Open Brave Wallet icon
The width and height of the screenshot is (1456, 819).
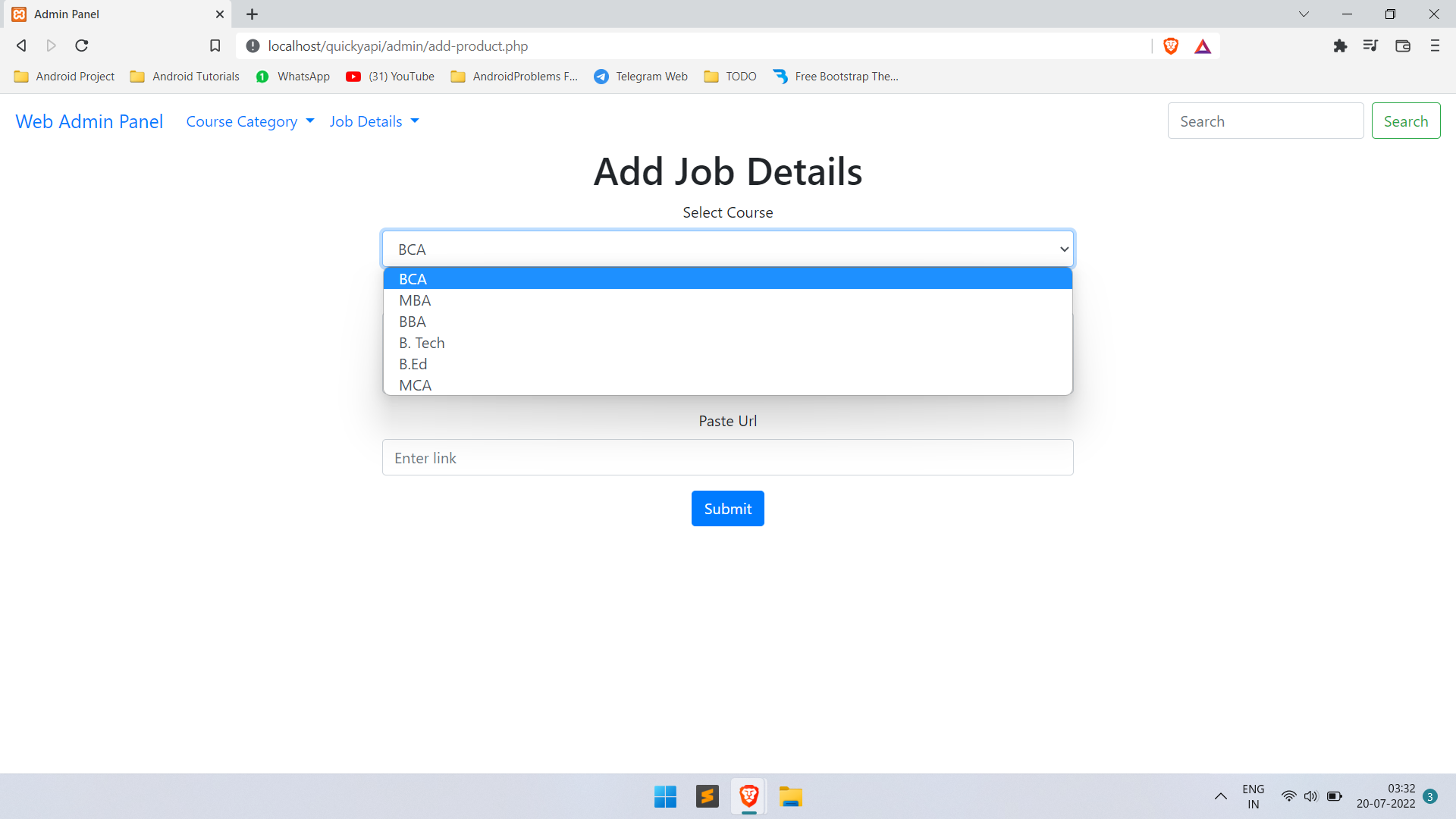coord(1403,46)
